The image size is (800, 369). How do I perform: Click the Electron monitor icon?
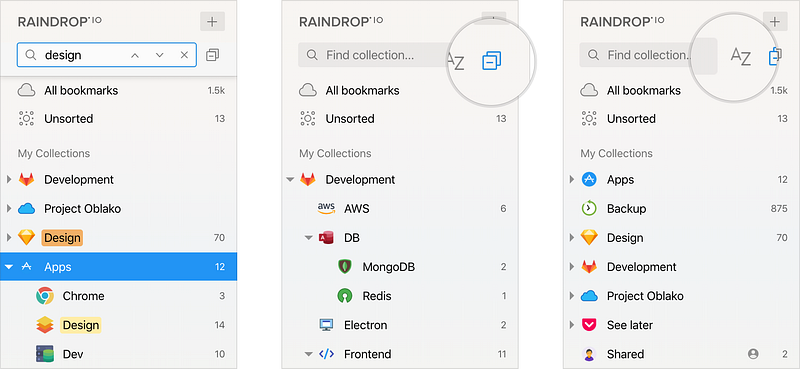point(326,325)
